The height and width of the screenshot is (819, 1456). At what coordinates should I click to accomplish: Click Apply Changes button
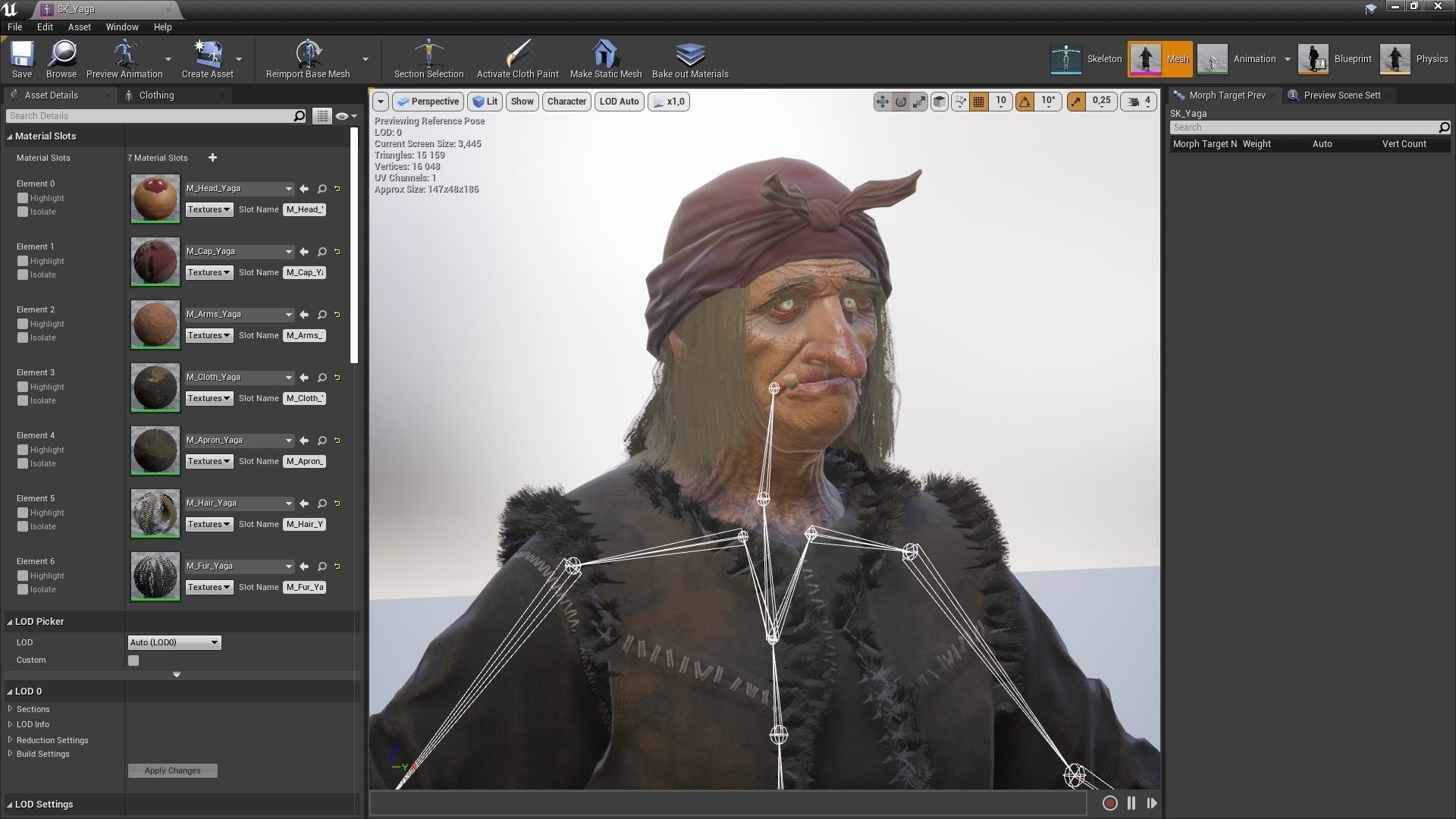[172, 770]
